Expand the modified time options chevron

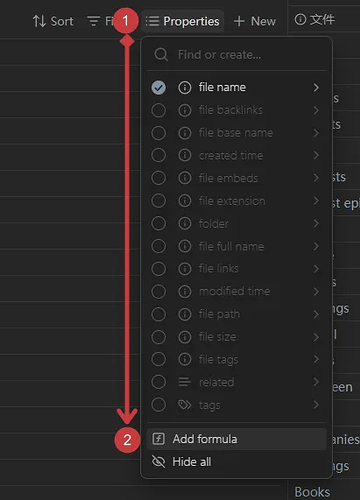pos(316,291)
